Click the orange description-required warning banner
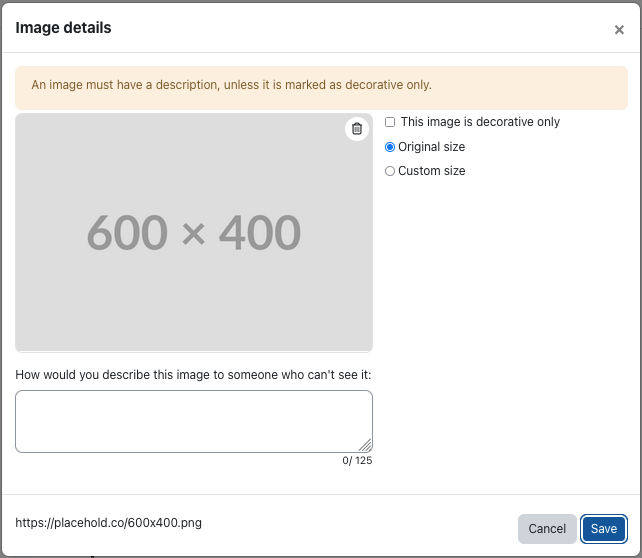This screenshot has height=558, width=642. point(321,88)
